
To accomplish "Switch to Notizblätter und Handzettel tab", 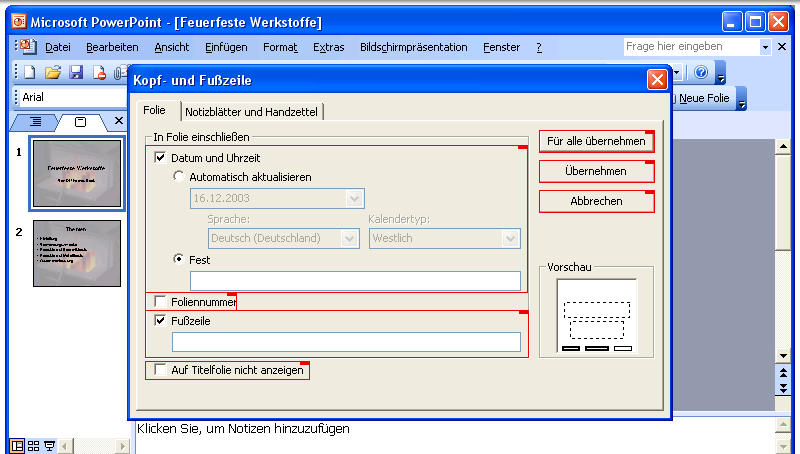I will click(252, 112).
